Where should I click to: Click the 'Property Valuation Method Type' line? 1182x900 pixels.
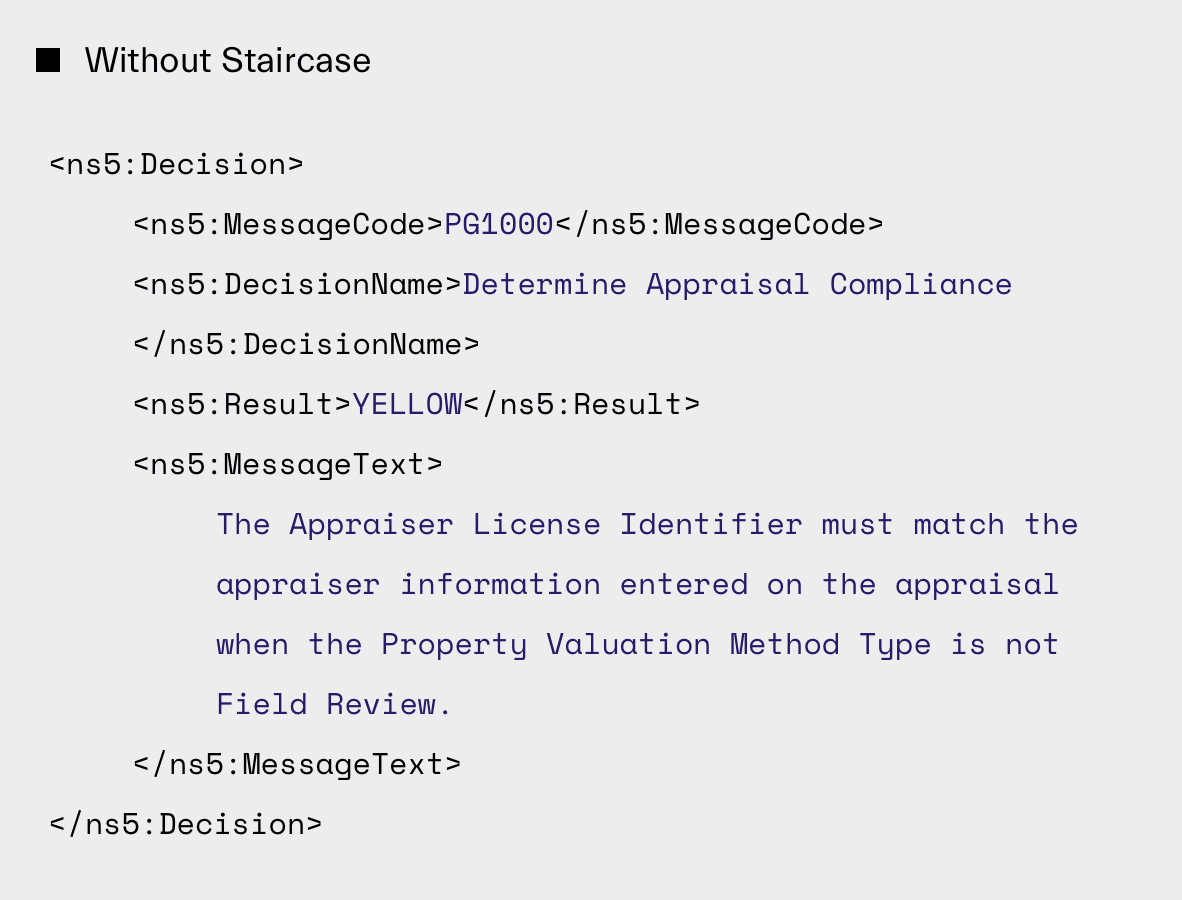[x=638, y=644]
